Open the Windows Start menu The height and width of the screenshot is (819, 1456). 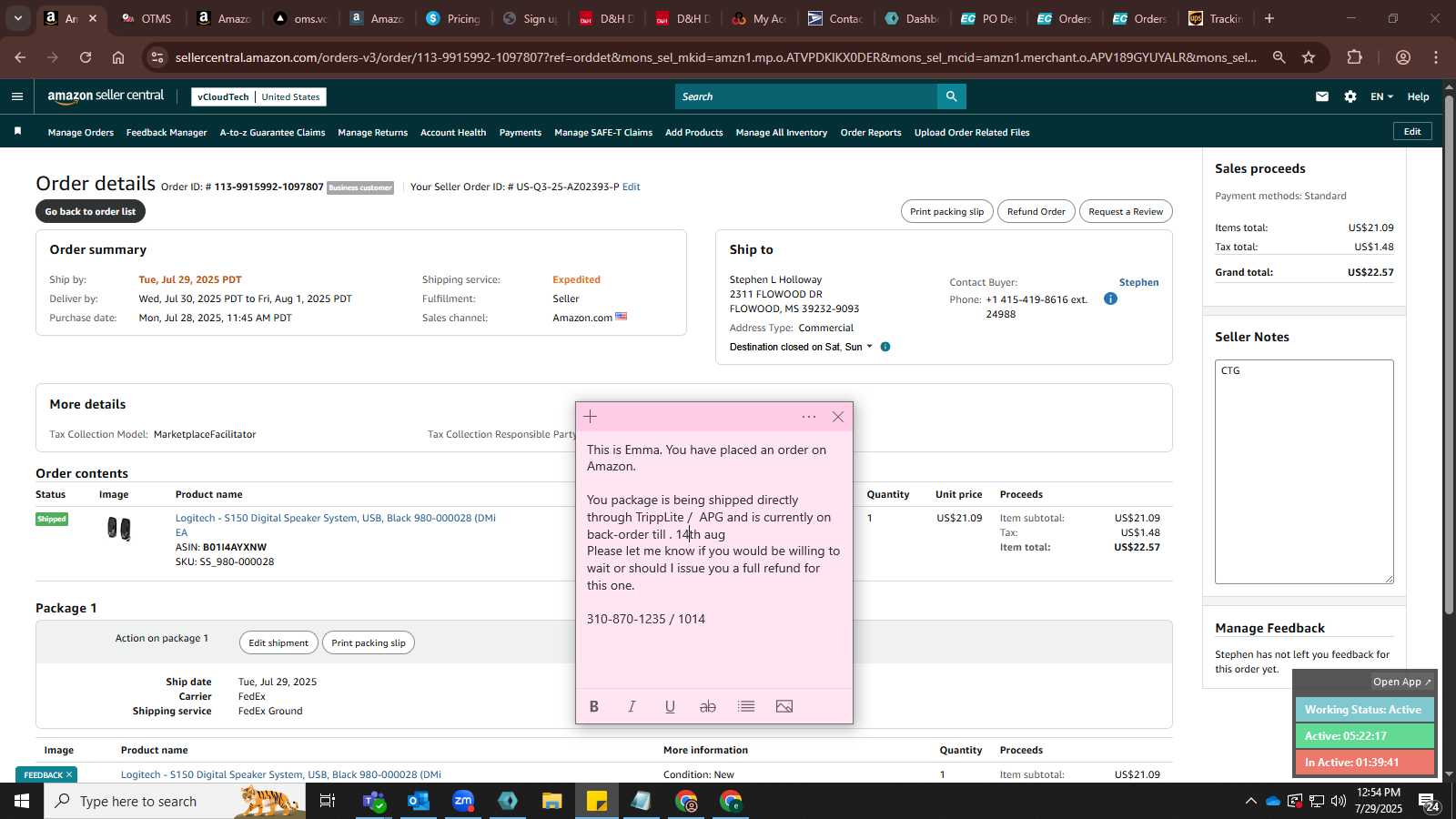[x=22, y=801]
